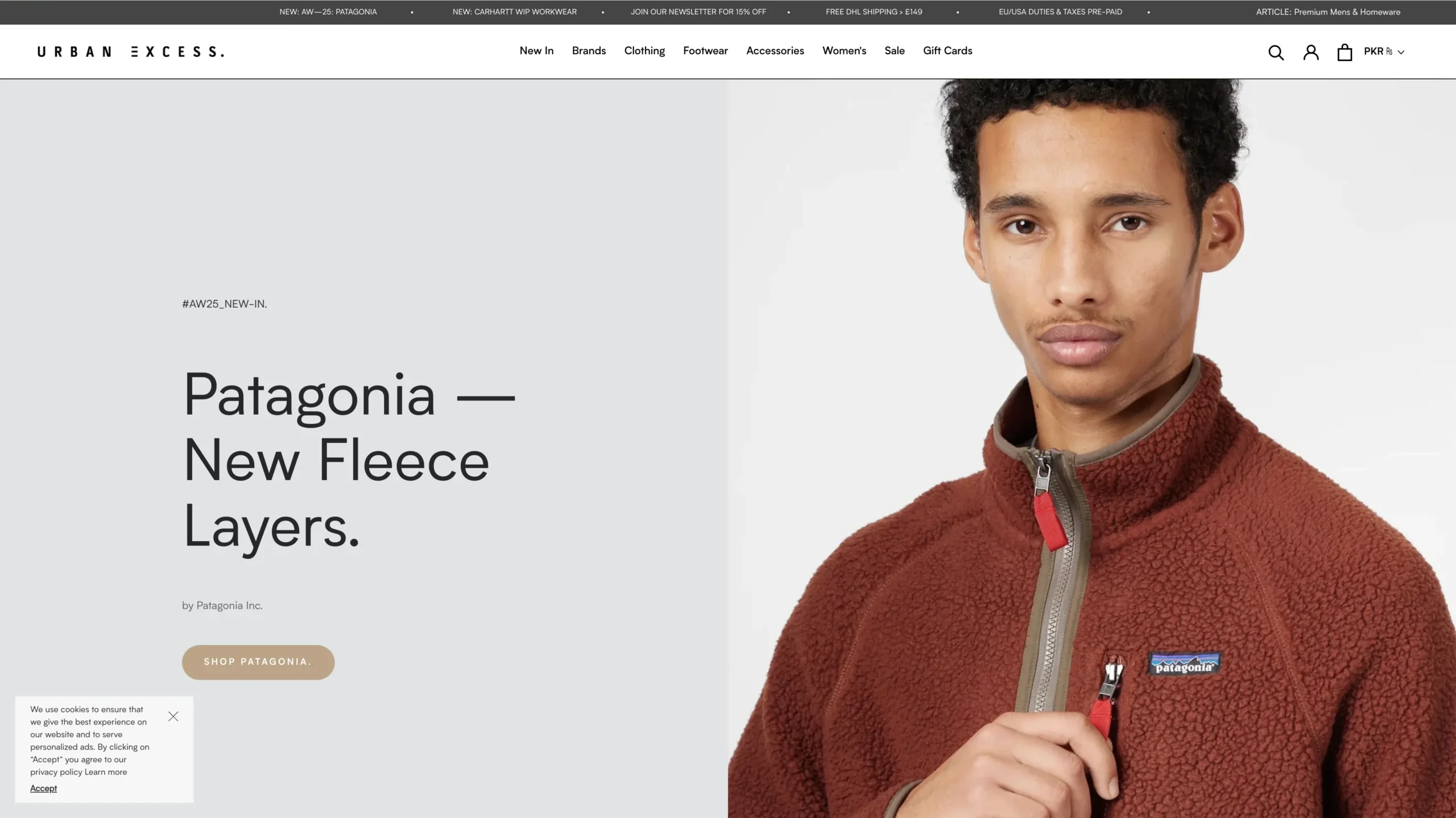Open the shopping bag icon
The image size is (1456, 818).
(x=1345, y=52)
